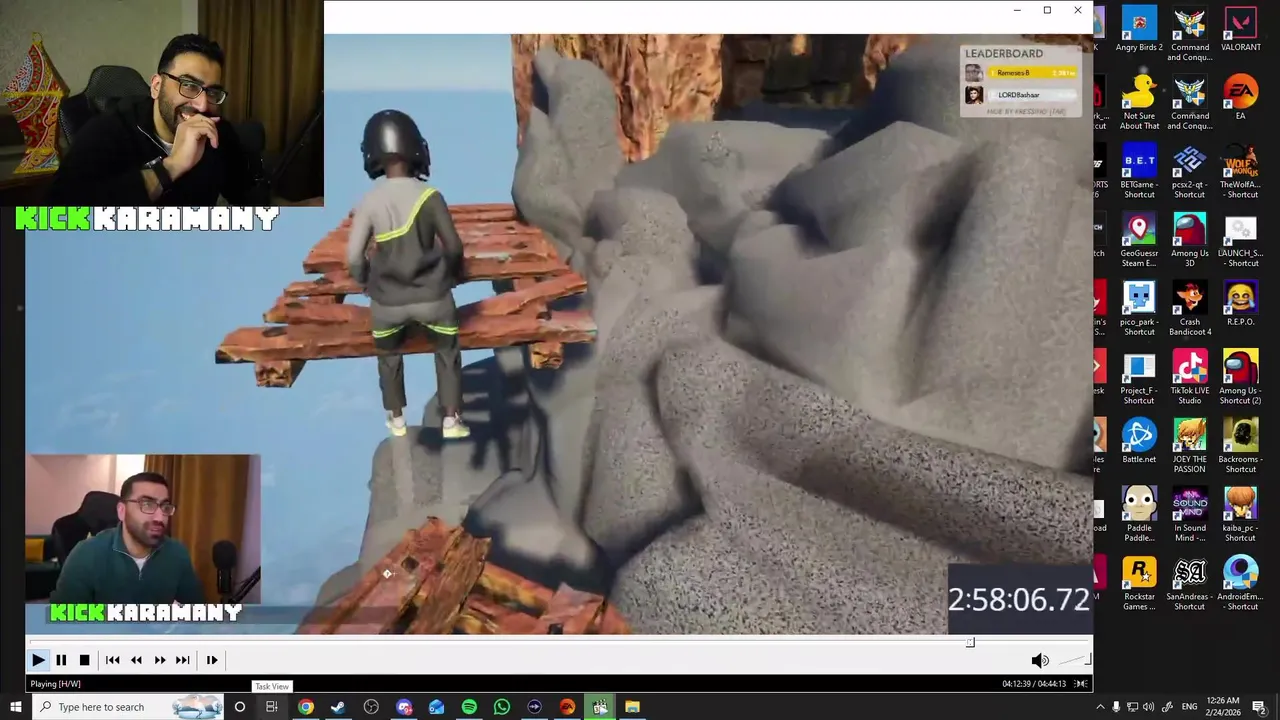Screen dimensions: 1280x720
Task: Open R.E.P.O. desktop icon
Action: tap(1241, 303)
